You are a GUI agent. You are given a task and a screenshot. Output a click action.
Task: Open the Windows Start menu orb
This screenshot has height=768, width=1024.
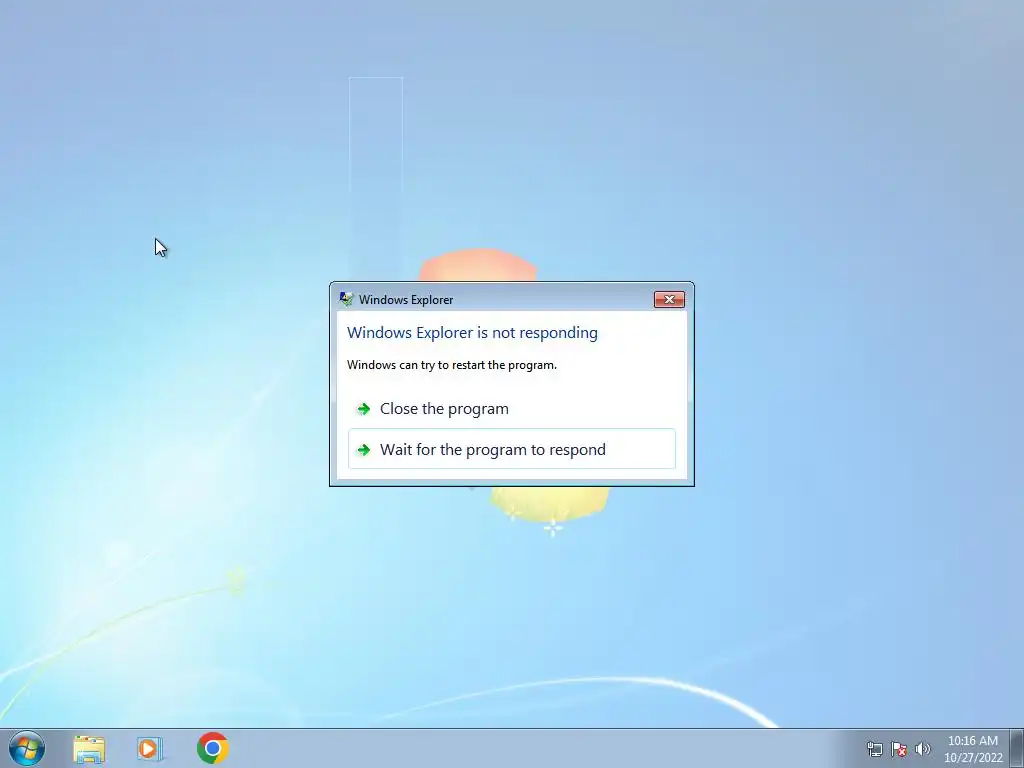click(x=27, y=748)
